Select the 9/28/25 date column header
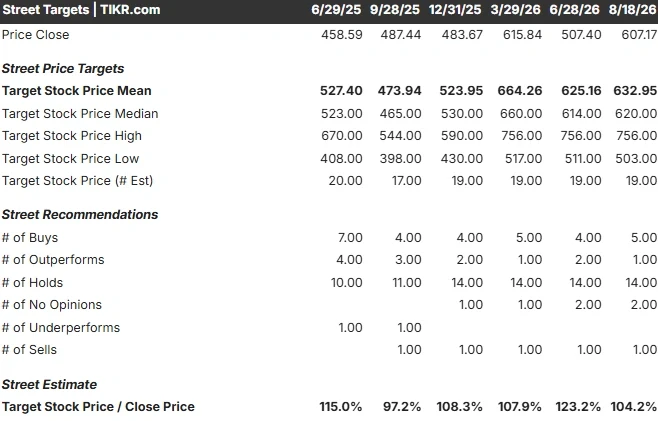Image resolution: width=658 pixels, height=421 pixels. [x=395, y=10]
